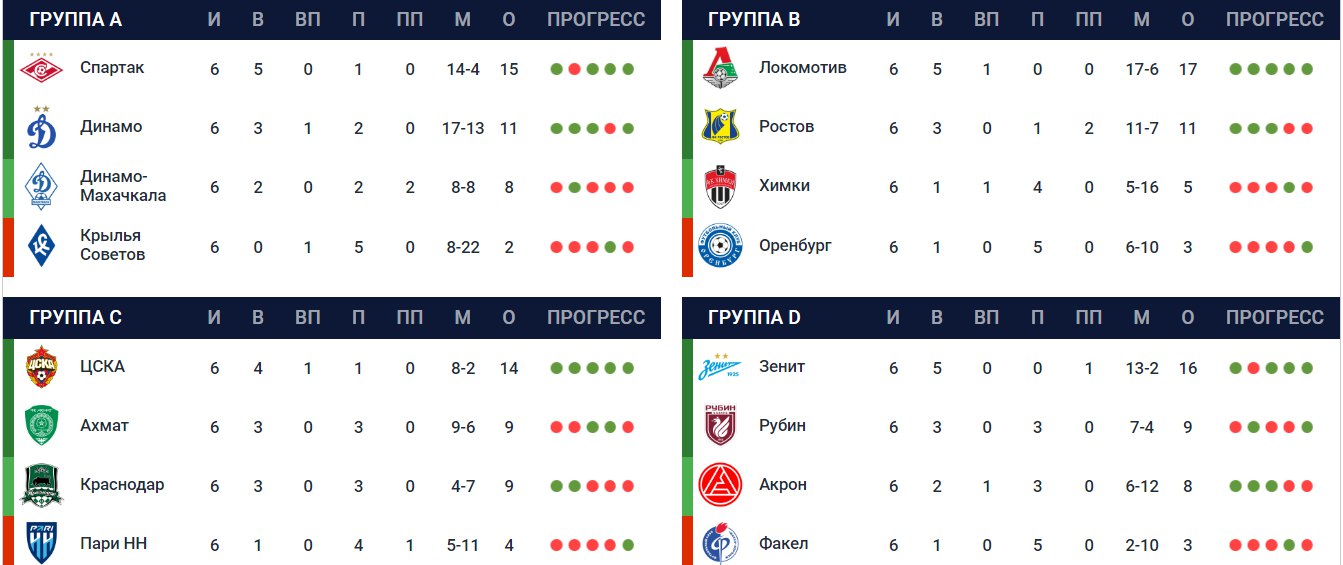The height and width of the screenshot is (565, 1343).
Task: Click the ПРОГРЕСС column header in Группа B
Action: coord(1274,20)
